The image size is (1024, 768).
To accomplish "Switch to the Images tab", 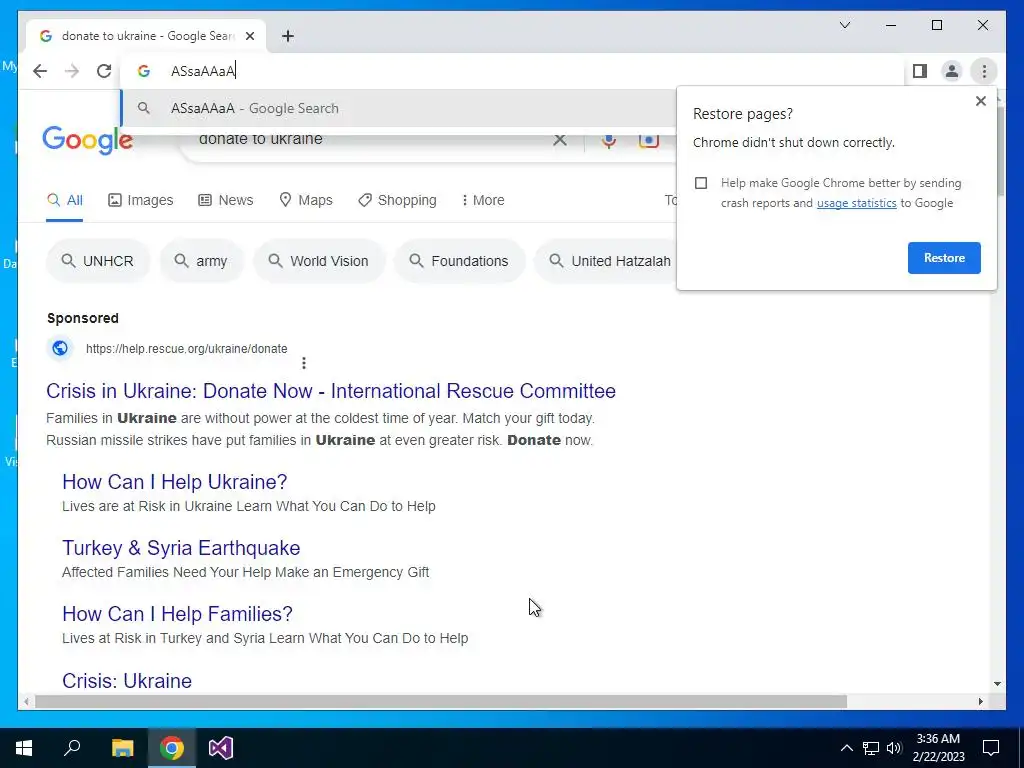I will click(140, 200).
